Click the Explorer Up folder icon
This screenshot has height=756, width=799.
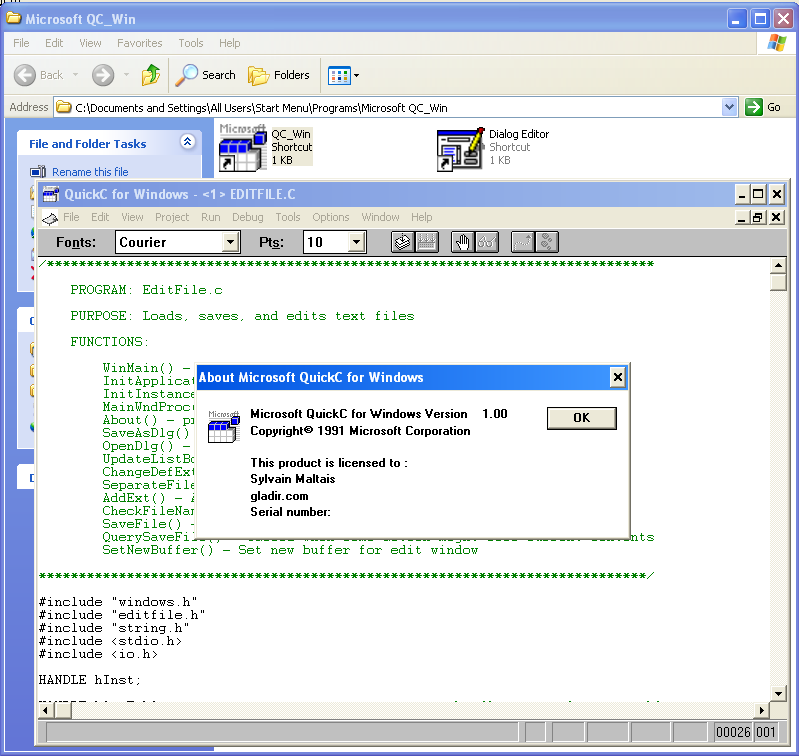coord(151,75)
